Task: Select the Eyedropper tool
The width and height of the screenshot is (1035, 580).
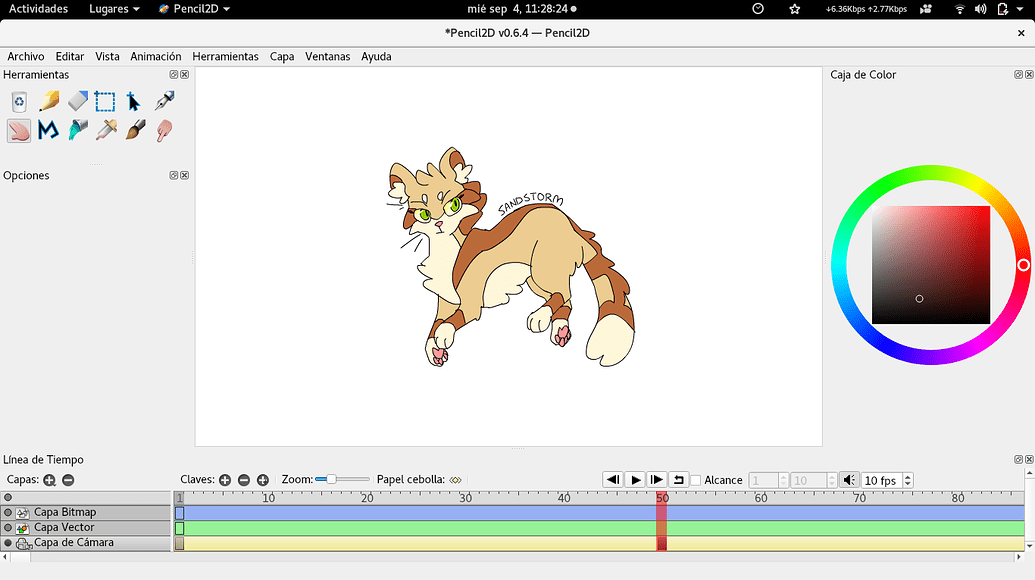Action: pyautogui.click(x=106, y=130)
